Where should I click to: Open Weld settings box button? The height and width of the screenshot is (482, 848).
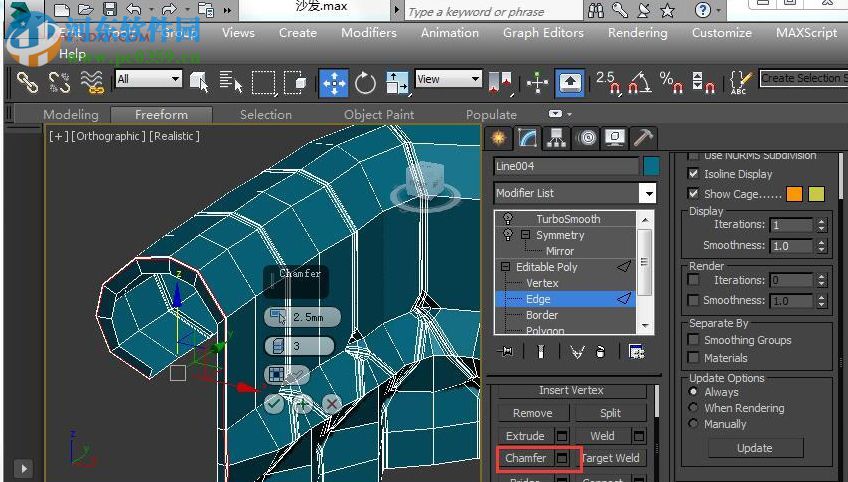(x=639, y=436)
